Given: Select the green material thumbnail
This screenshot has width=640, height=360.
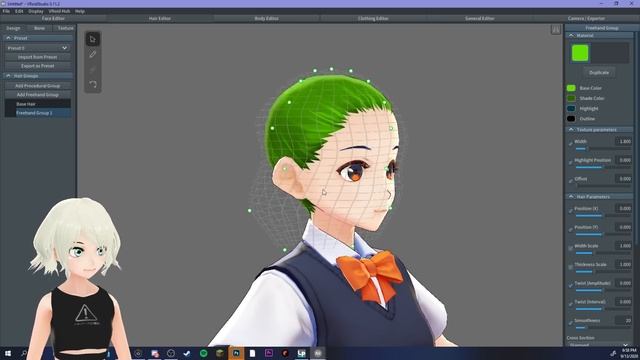Looking at the screenshot, I should (x=580, y=53).
